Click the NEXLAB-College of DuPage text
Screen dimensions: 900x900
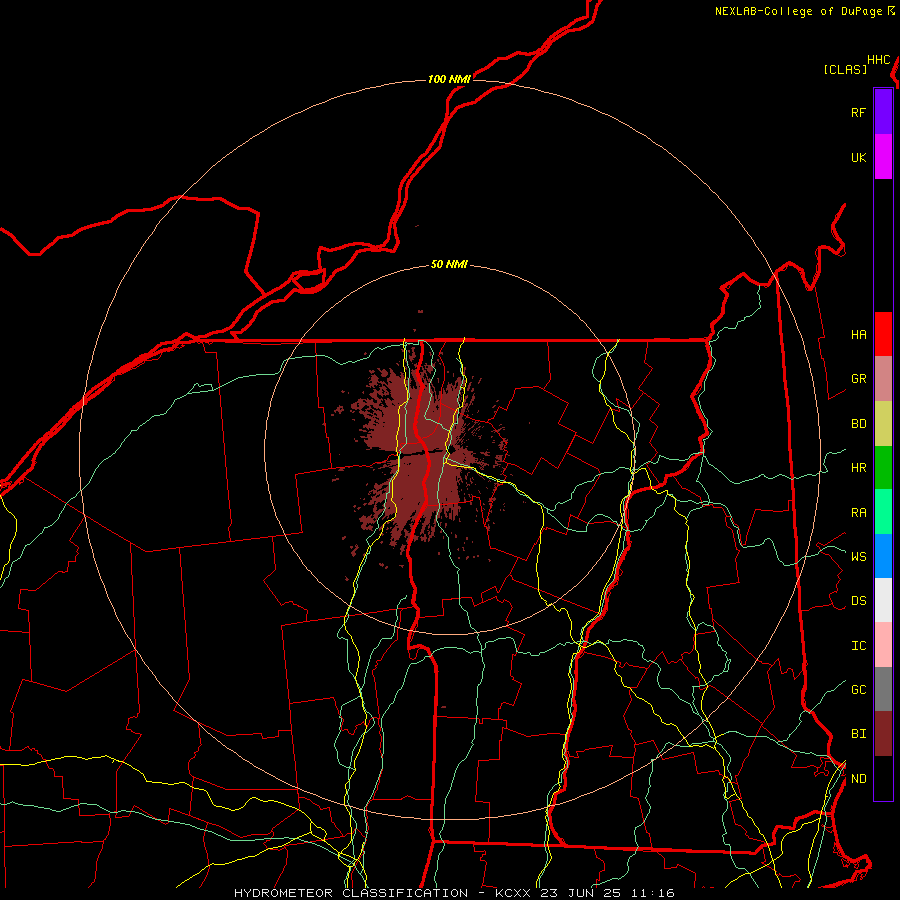click(798, 11)
